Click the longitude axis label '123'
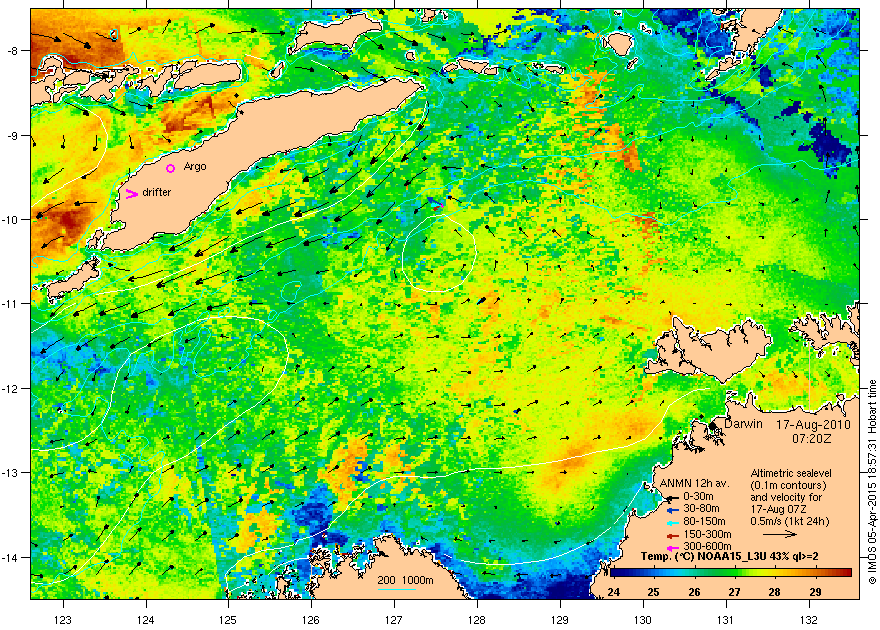This screenshot has height=630, width=880. pos(63,620)
